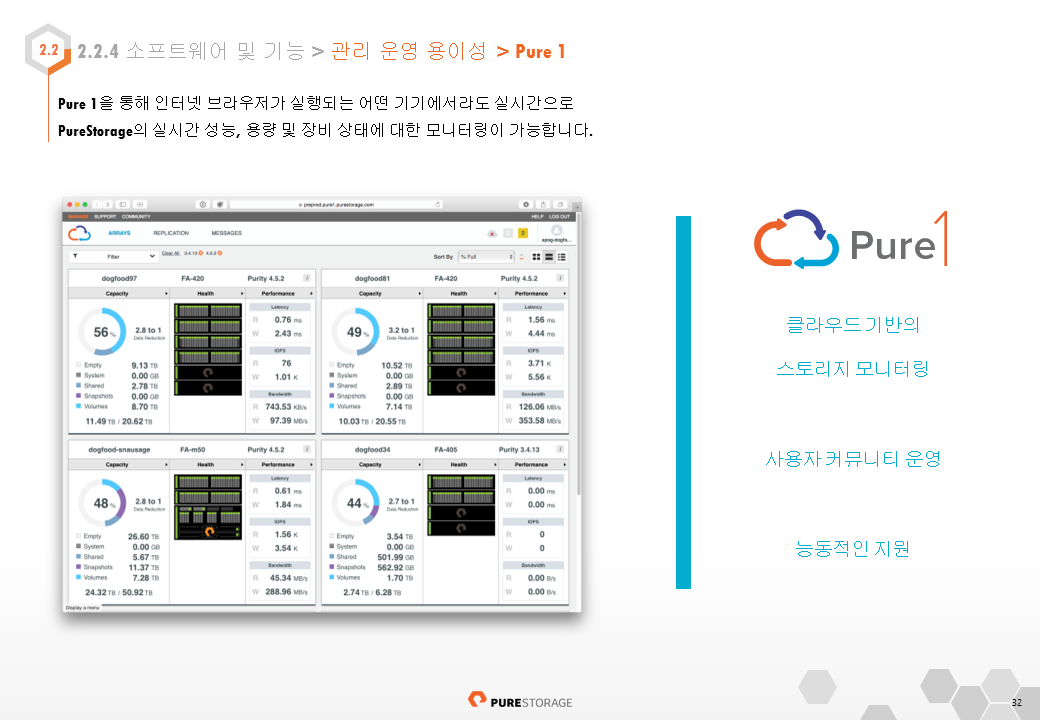Switch to list view layout
1040x720 pixels.
pyautogui.click(x=562, y=257)
